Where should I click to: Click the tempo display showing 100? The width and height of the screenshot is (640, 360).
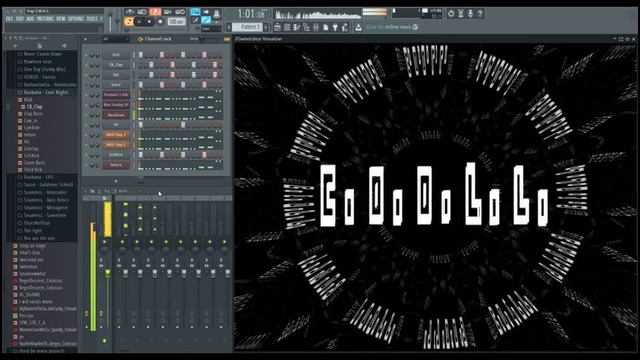176,22
